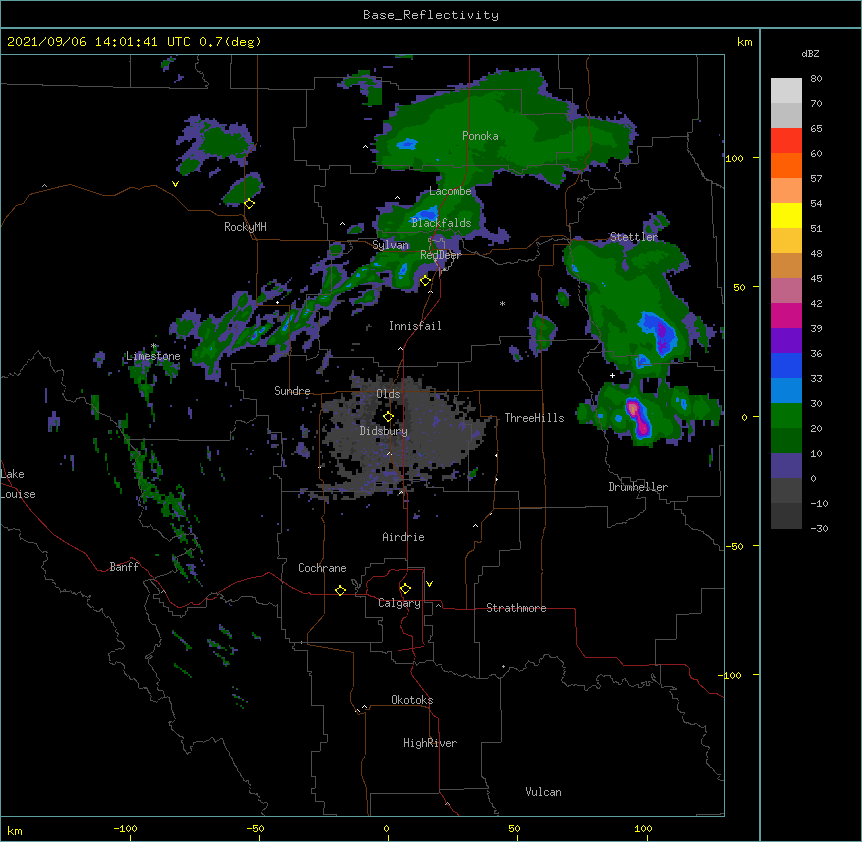Click the Didsbury city label
The image size is (862, 842).
(384, 431)
